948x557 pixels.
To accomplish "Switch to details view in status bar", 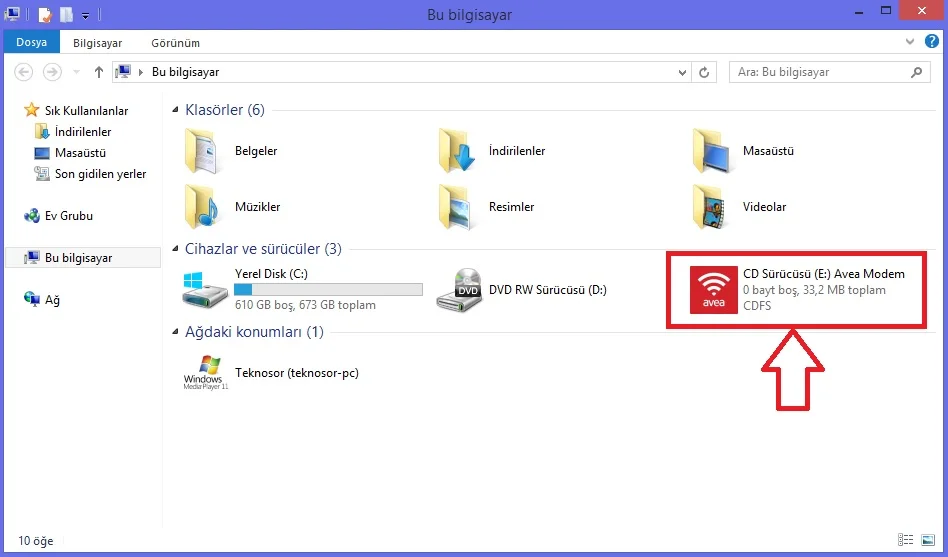I will click(x=905, y=539).
